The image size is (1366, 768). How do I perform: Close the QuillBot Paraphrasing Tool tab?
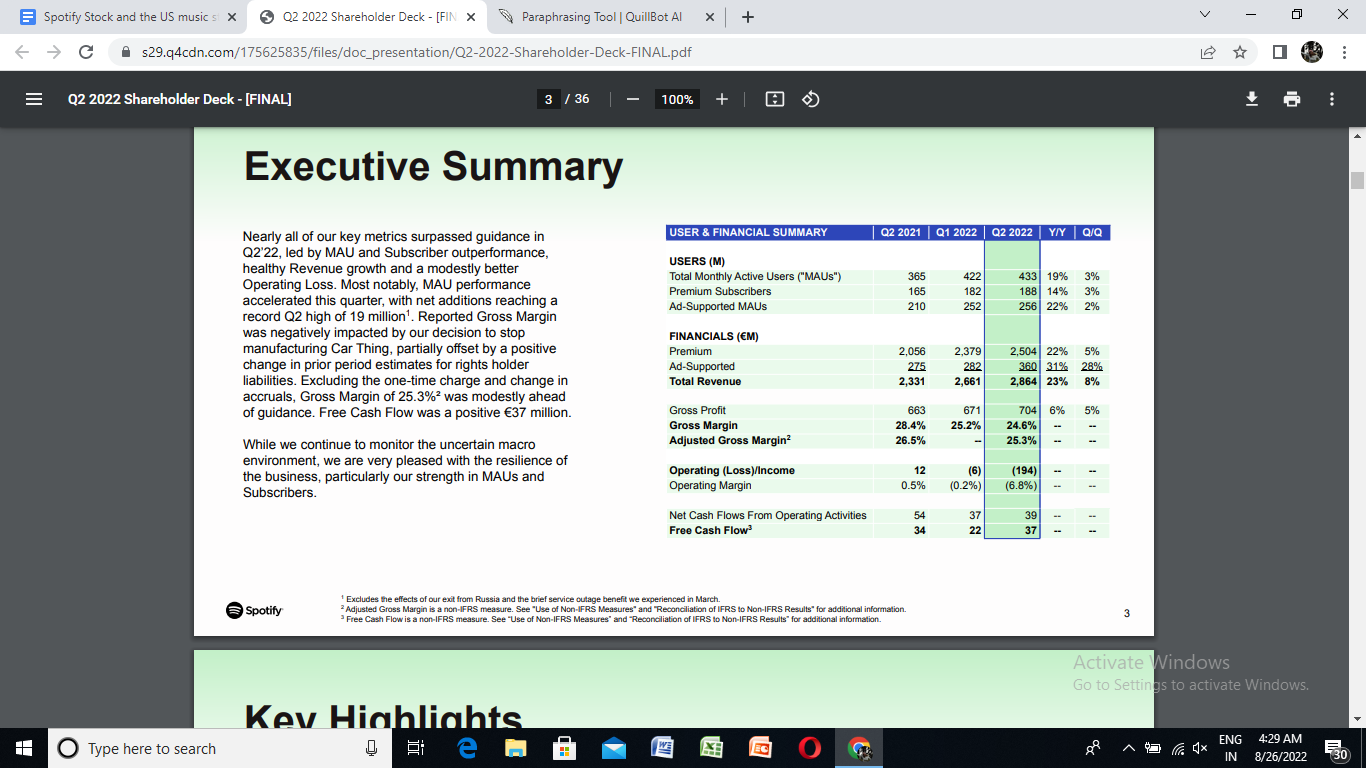(x=709, y=17)
